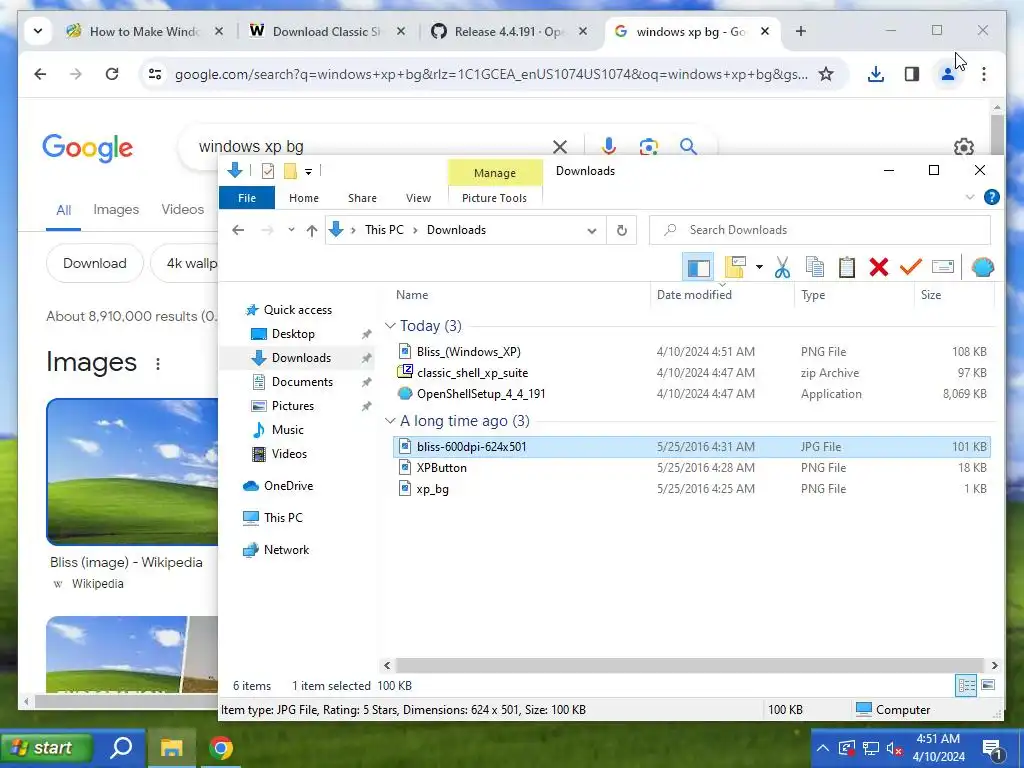Select the Bliss_(Windows_XP) PNG file
This screenshot has height=768, width=1024.
click(692, 351)
